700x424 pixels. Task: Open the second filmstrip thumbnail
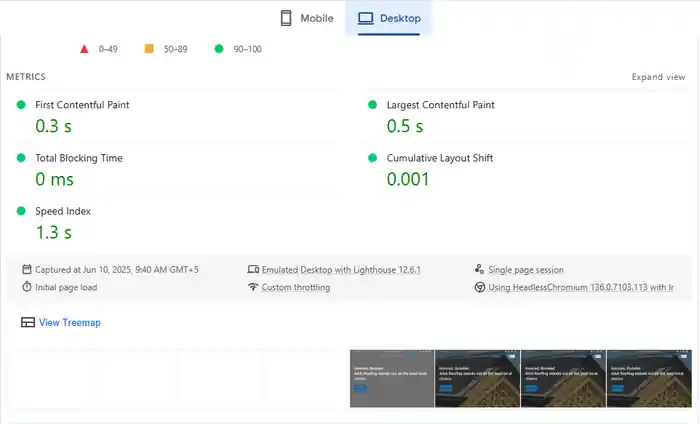pyautogui.click(x=477, y=378)
